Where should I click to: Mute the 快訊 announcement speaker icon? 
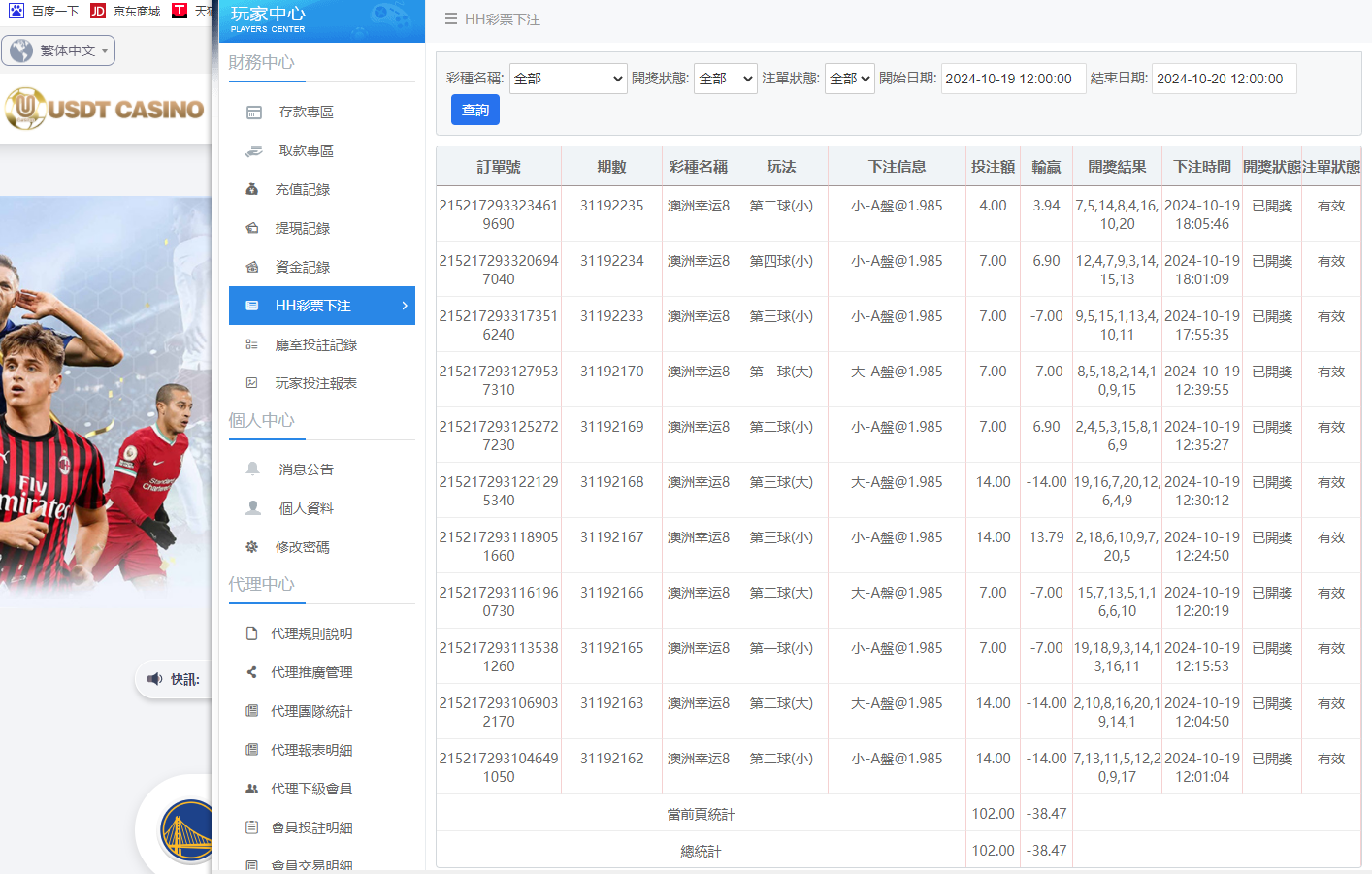pos(156,680)
